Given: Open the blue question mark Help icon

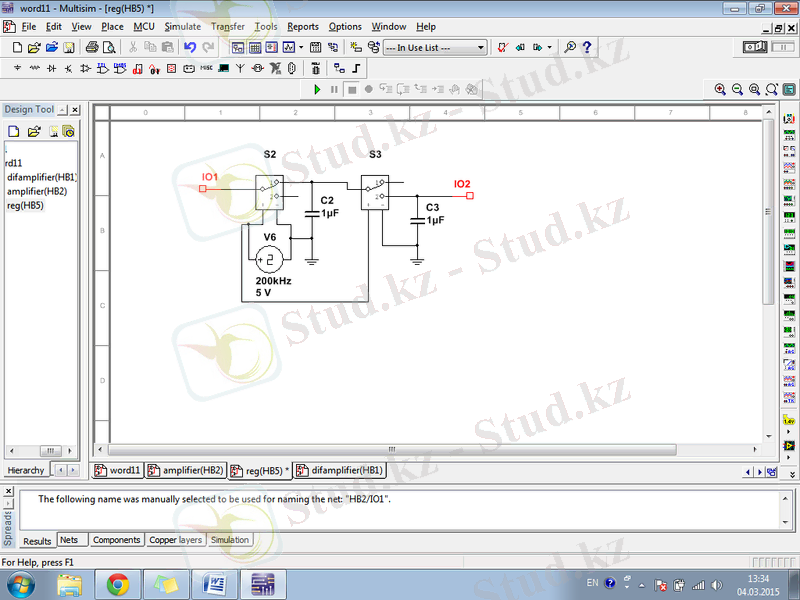Looking at the screenshot, I should click(587, 47).
